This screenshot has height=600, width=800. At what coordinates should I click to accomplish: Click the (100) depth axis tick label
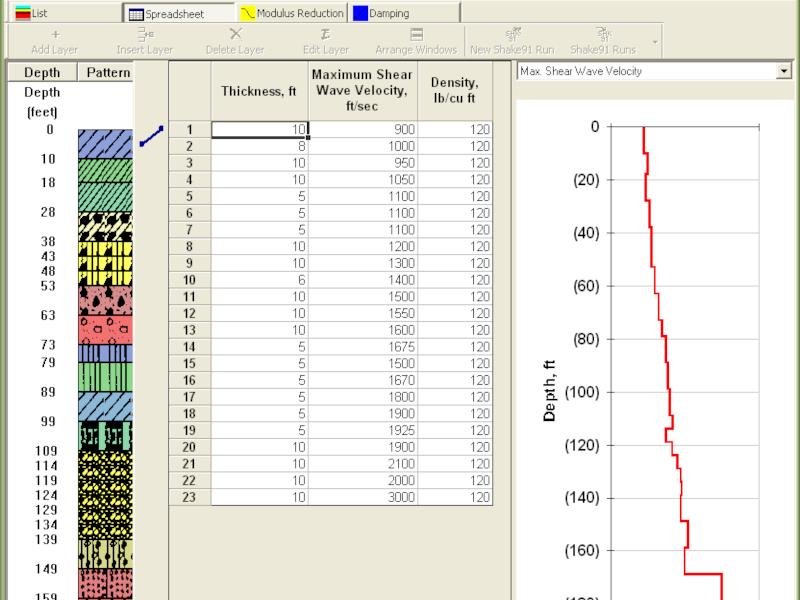582,392
